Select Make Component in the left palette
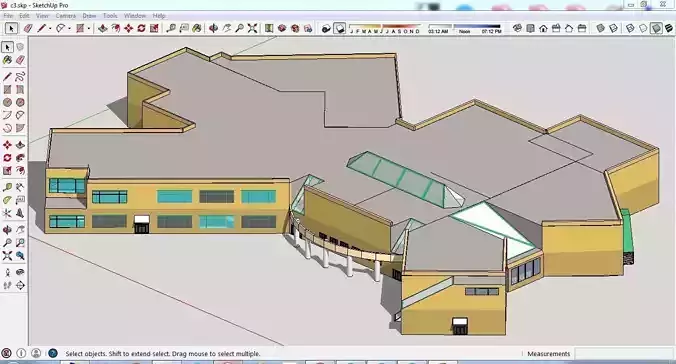Screen dimensions: 676x364 pyautogui.click(x=20, y=47)
